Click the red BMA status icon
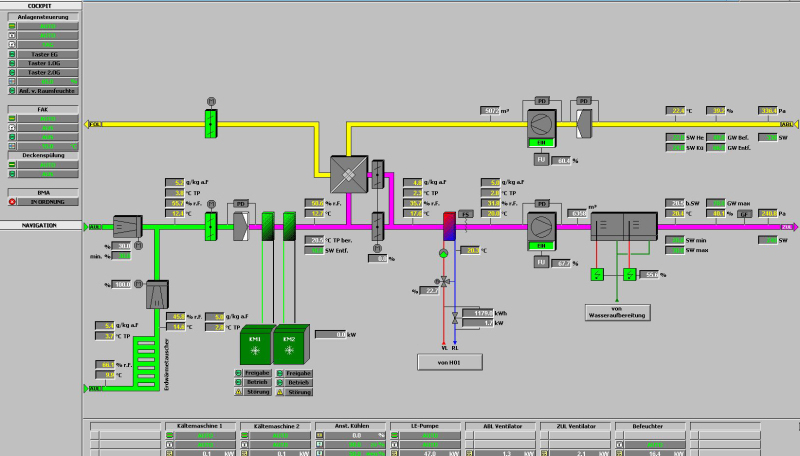 (x=12, y=202)
